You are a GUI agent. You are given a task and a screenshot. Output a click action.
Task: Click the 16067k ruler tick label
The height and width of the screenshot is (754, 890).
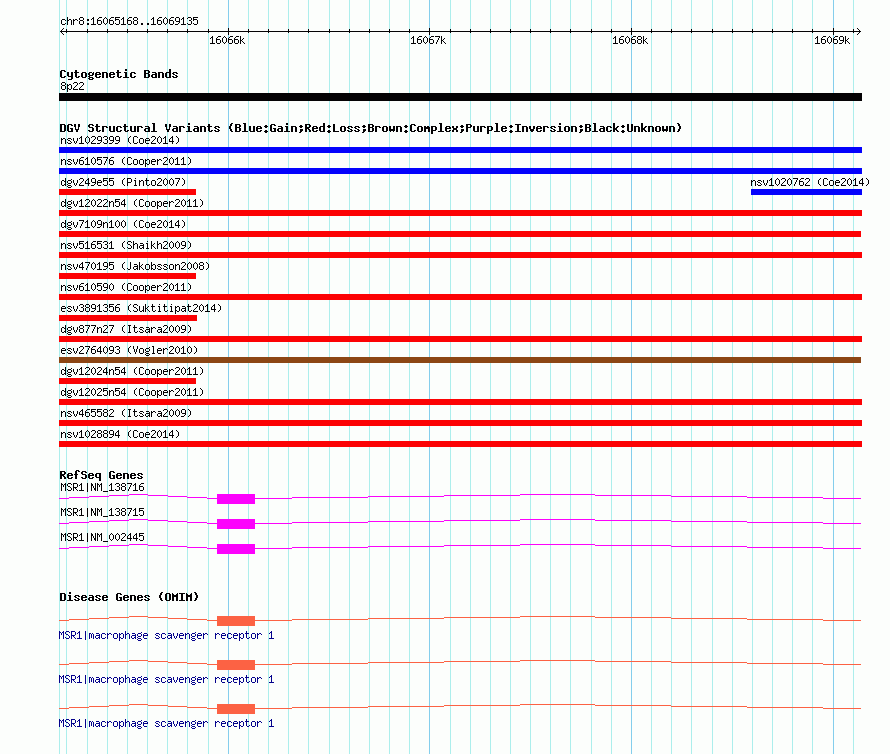[x=428, y=40]
